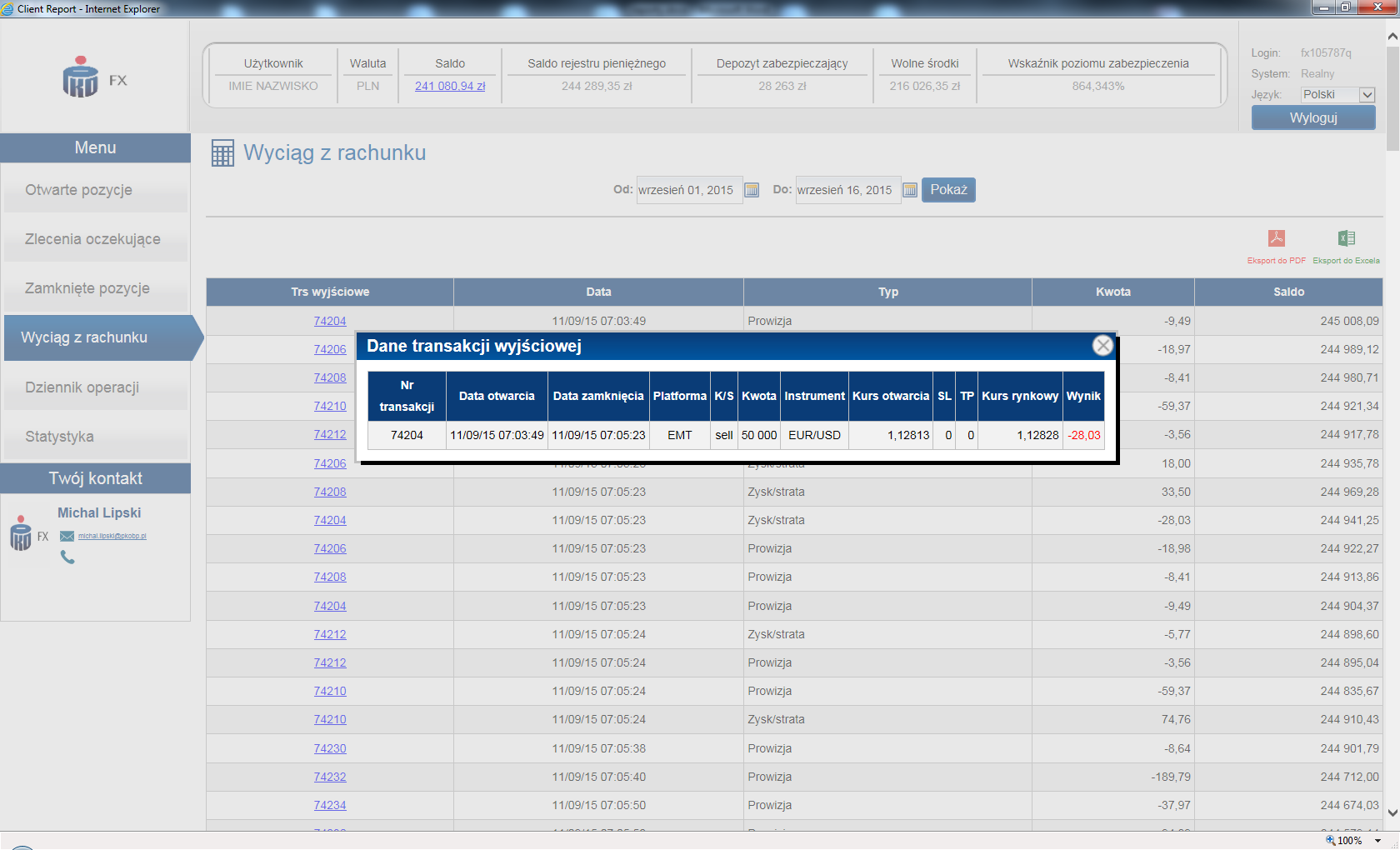Open transaction link 74232
This screenshot has height=850, width=1400.
pos(330,777)
